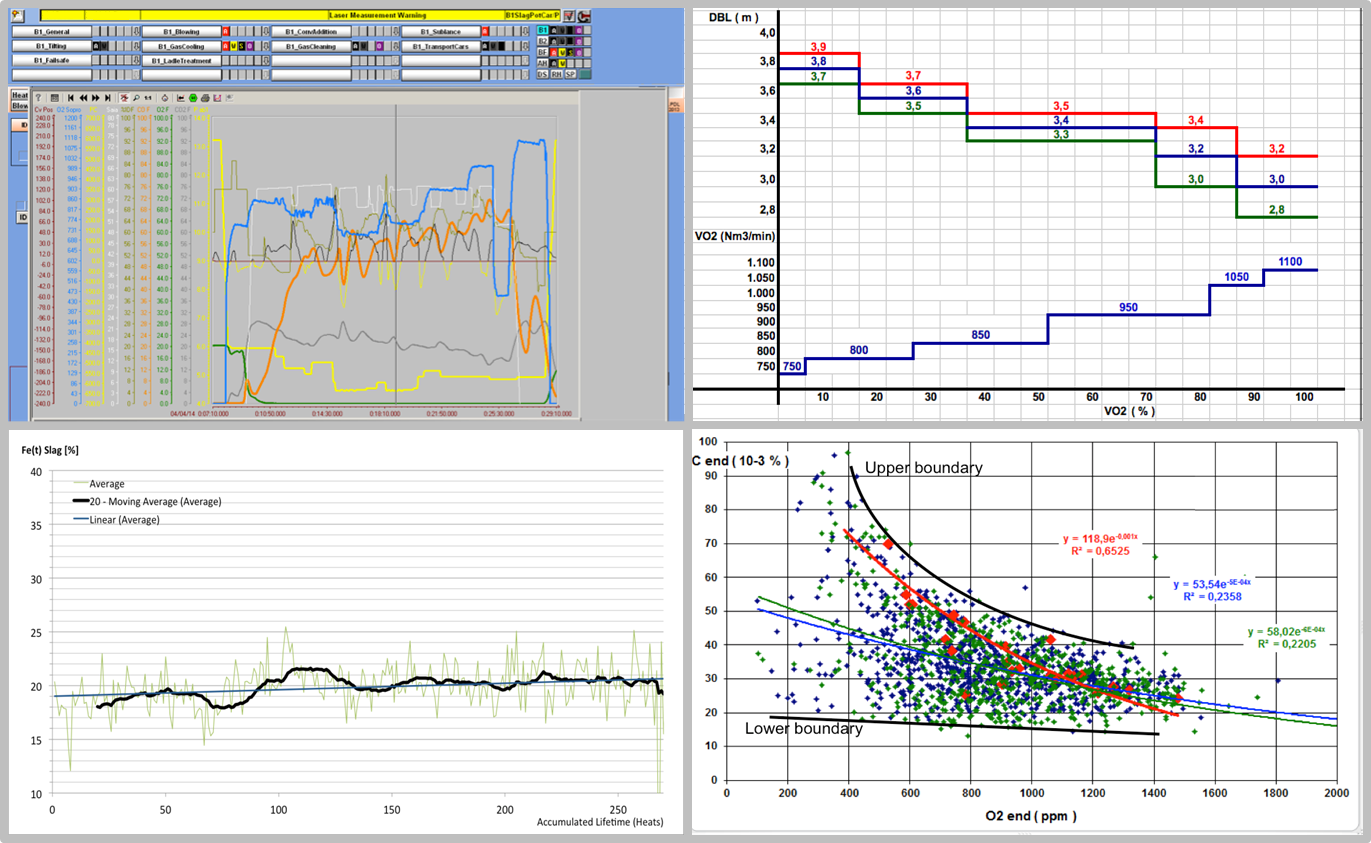
Task: Open the table view icon beside help
Action: [x=54, y=98]
